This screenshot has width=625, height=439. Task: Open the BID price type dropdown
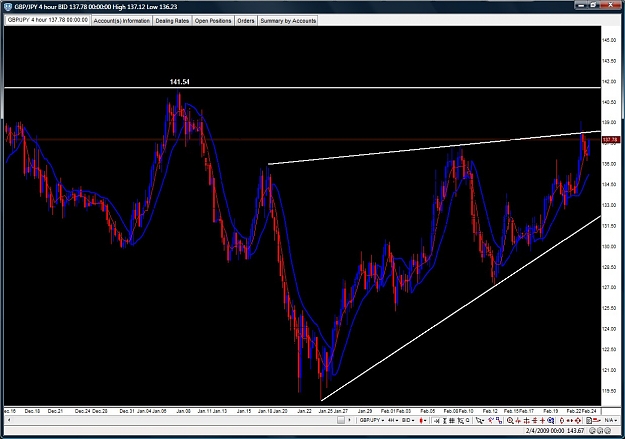tap(408, 420)
